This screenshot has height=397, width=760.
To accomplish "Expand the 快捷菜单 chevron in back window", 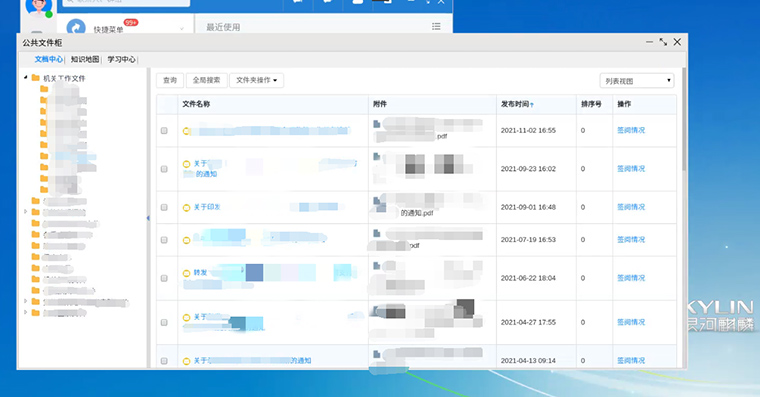I will coord(182,29).
